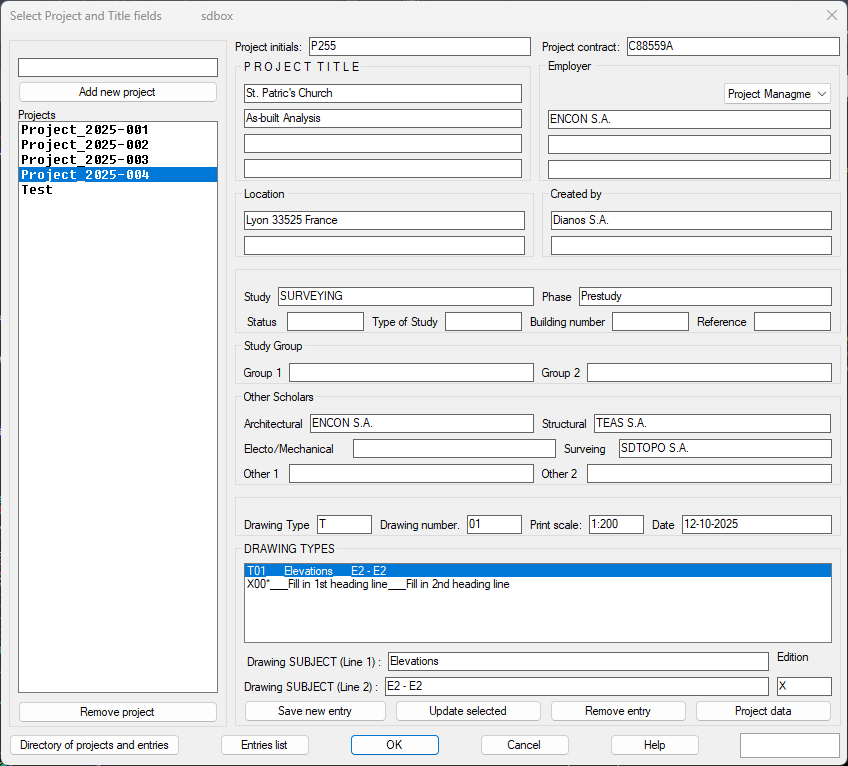Screen dimensions: 848x766
Task: Open Project data button
Action: point(763,711)
